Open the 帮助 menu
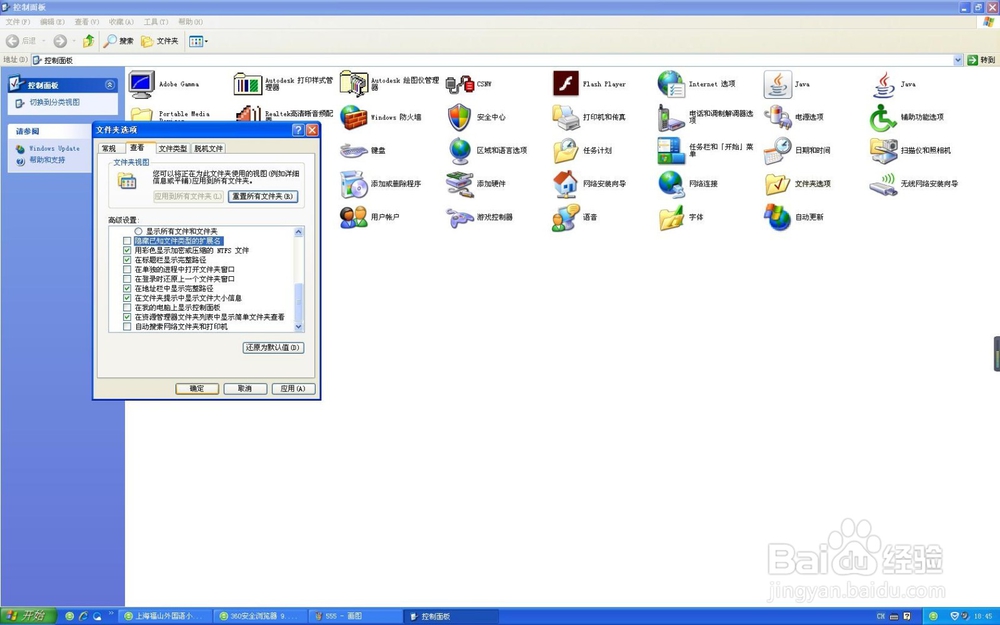The image size is (1000, 625). (190, 22)
